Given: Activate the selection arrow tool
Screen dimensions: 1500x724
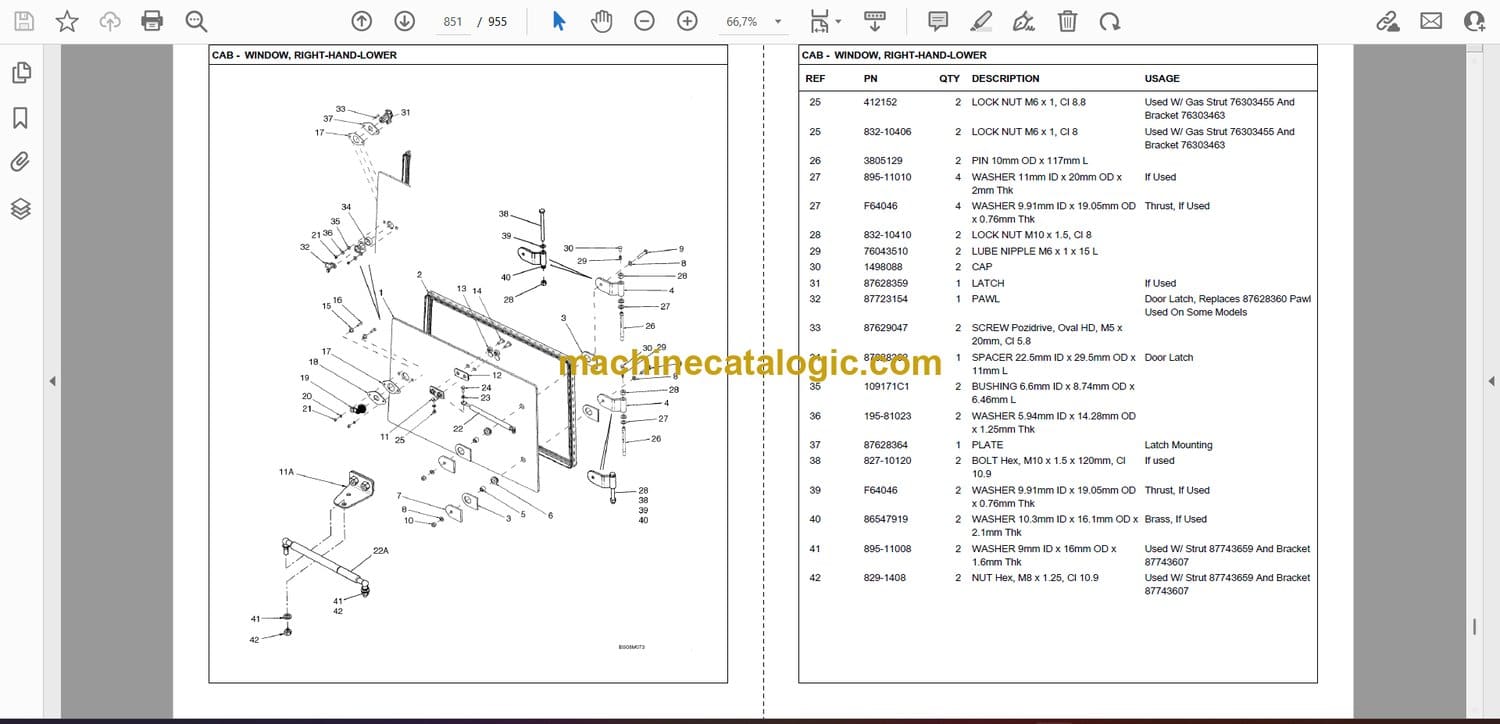Looking at the screenshot, I should pyautogui.click(x=559, y=21).
